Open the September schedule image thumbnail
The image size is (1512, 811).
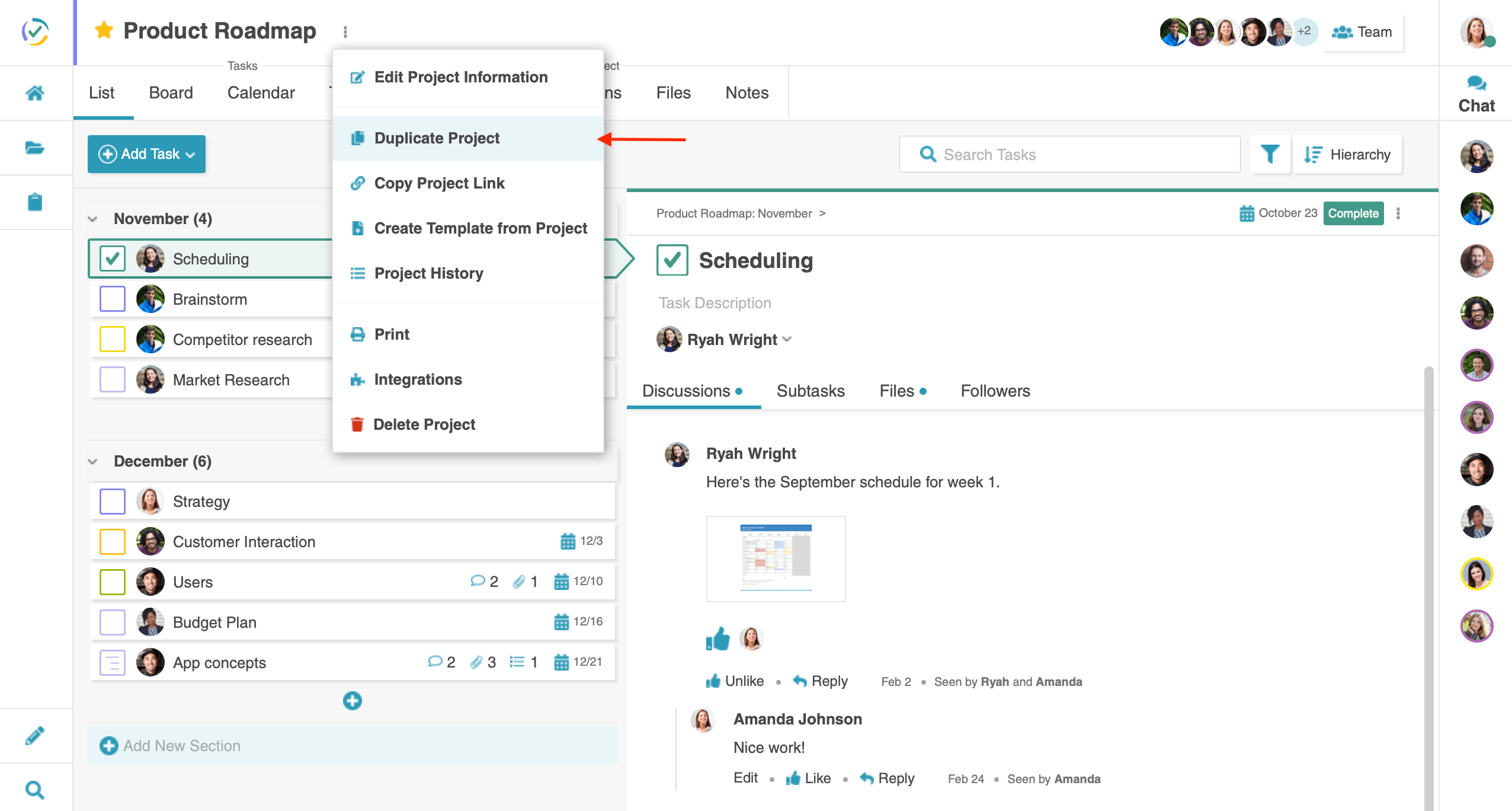click(x=775, y=558)
